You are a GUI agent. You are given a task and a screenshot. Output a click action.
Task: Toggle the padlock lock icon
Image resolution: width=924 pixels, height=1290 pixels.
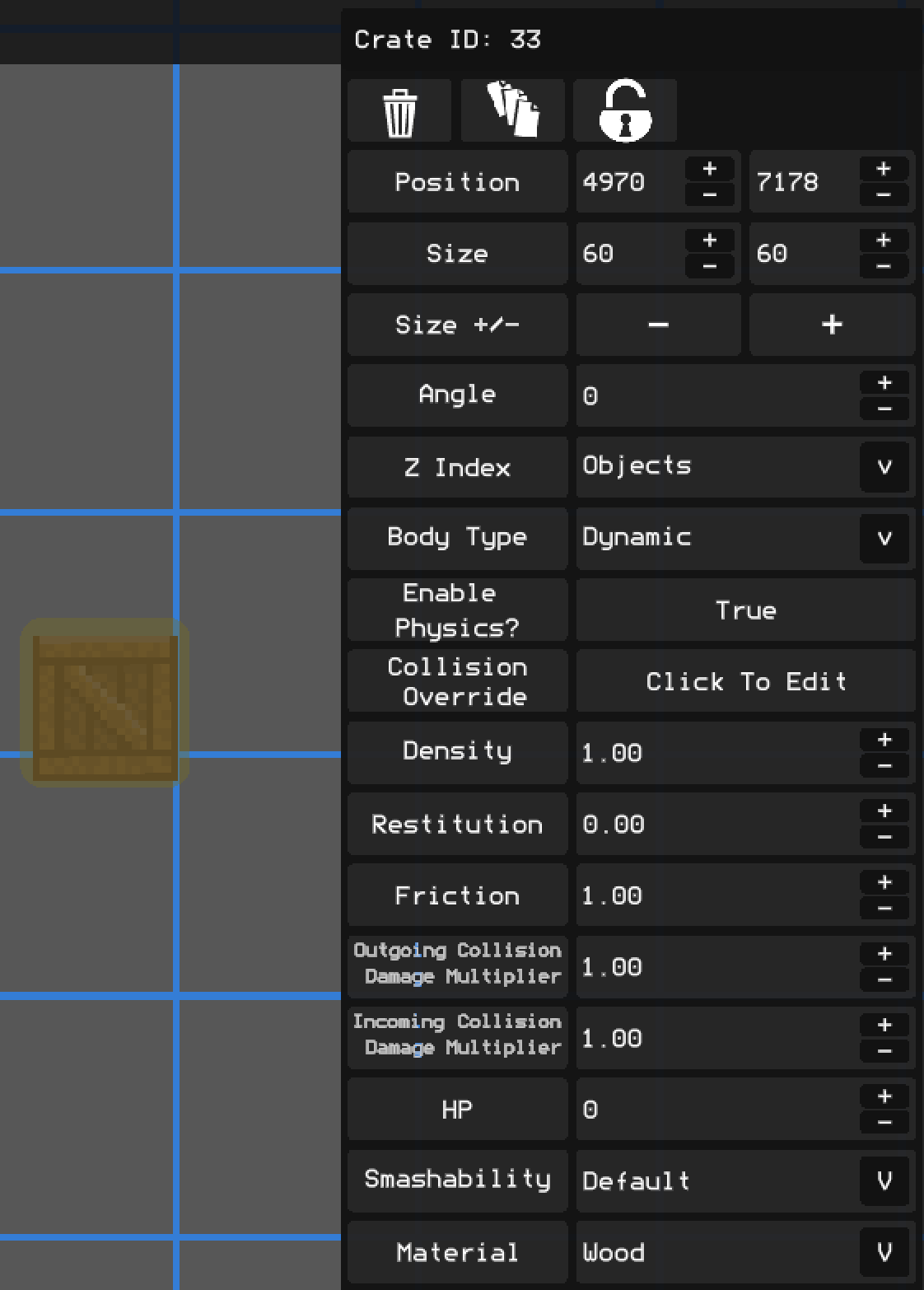625,111
